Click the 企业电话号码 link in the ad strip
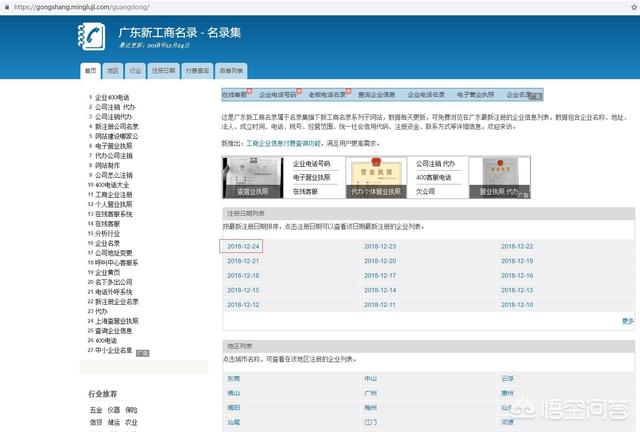Screen dimensions: 640x432 (x=278, y=95)
